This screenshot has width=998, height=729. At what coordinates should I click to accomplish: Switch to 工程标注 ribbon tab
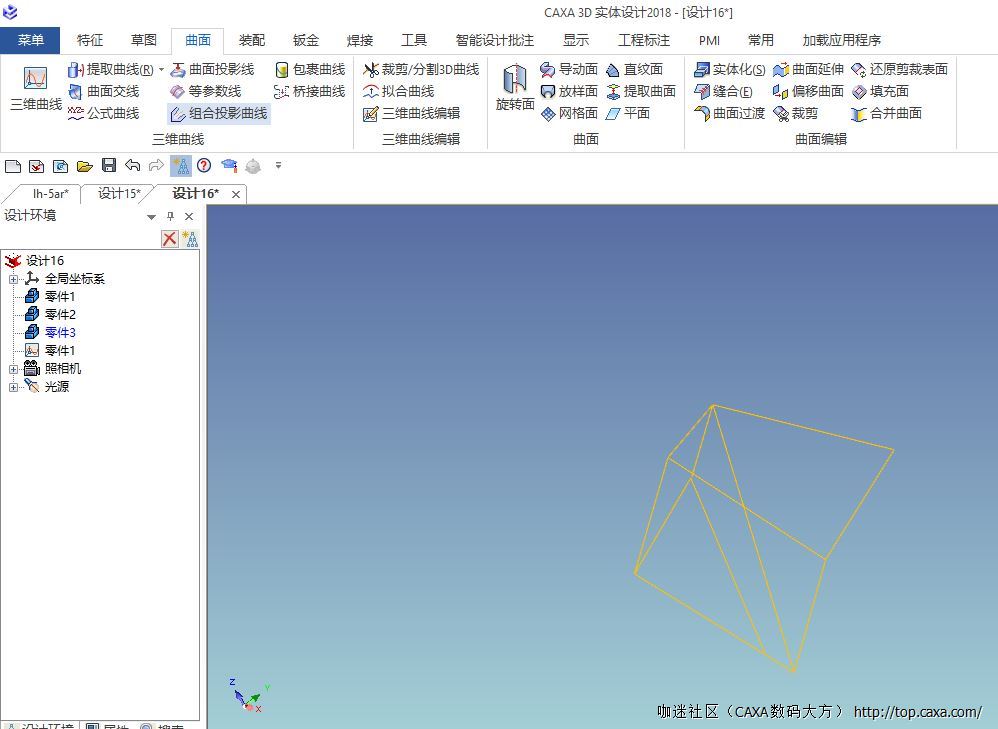644,40
